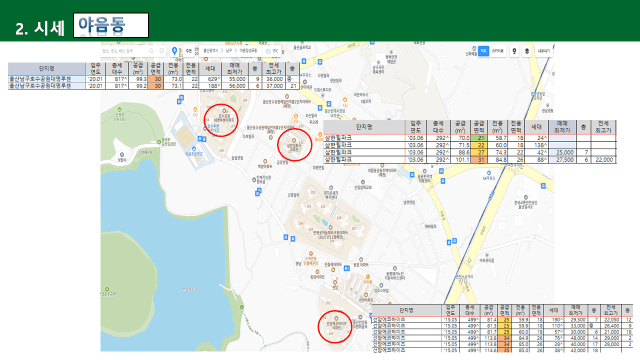Click the orange 30 area cell in first table
This screenshot has width=640, height=360.
pyautogui.click(x=156, y=79)
